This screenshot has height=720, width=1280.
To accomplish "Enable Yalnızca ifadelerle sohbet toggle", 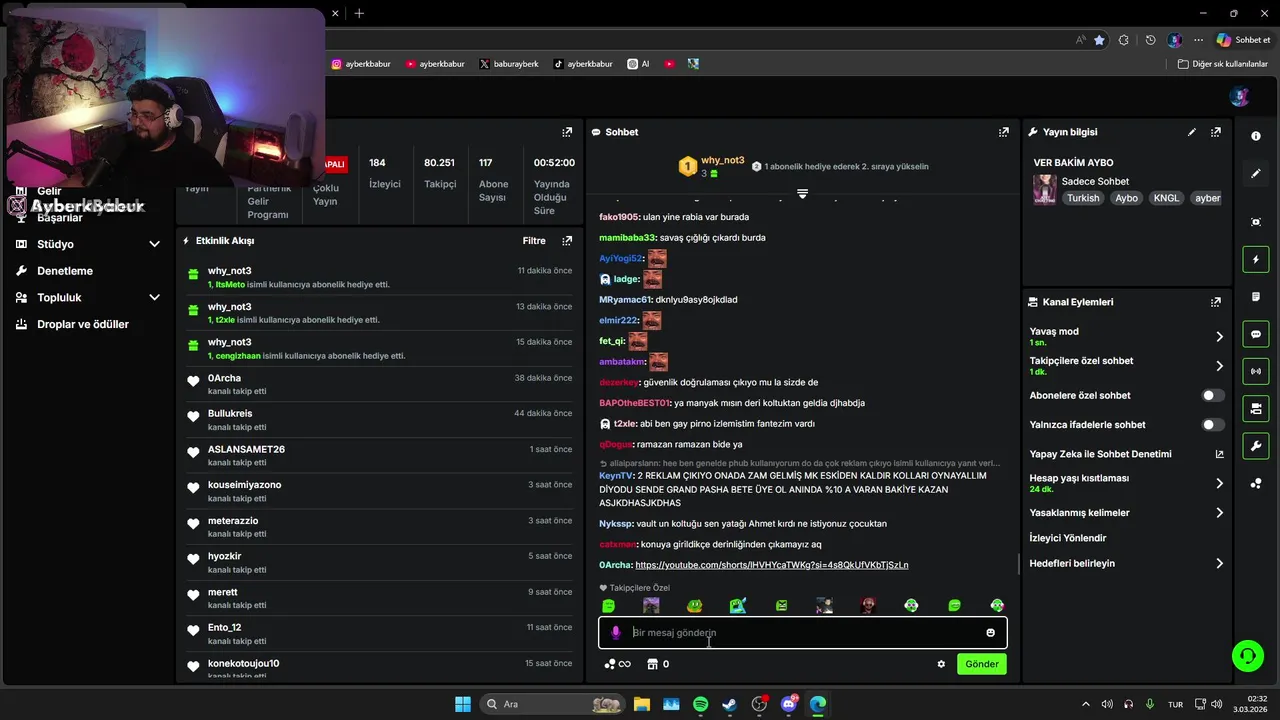I will click(x=1213, y=425).
